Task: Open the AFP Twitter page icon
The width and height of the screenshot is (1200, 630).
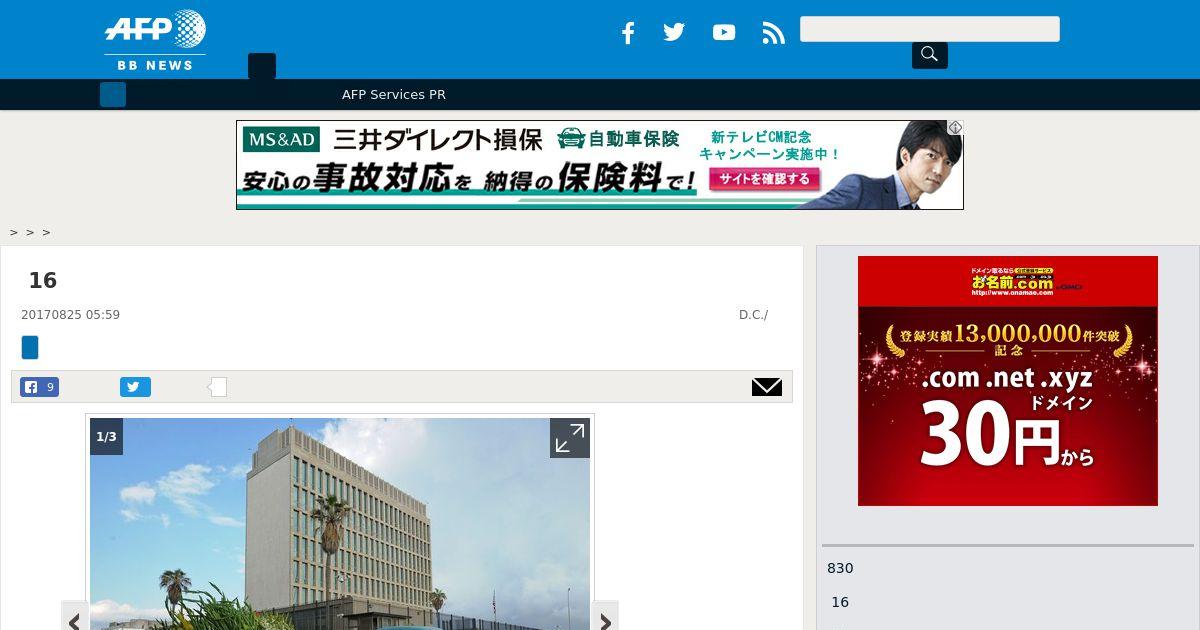Action: click(674, 32)
